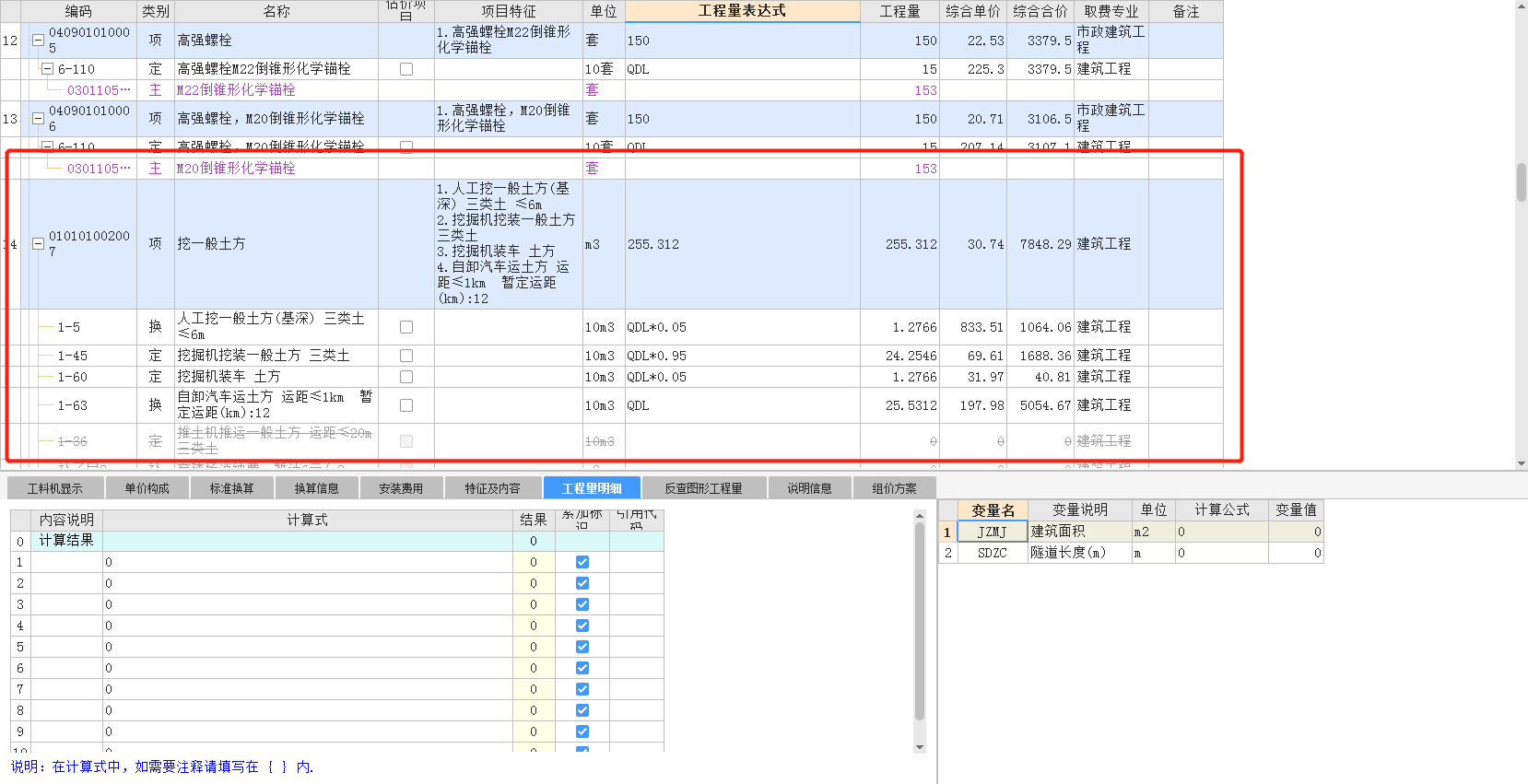Viewport: 1528px width, 784px height.
Task: Uncheck the checkbox in detail row 5
Action: pyautogui.click(x=582, y=647)
